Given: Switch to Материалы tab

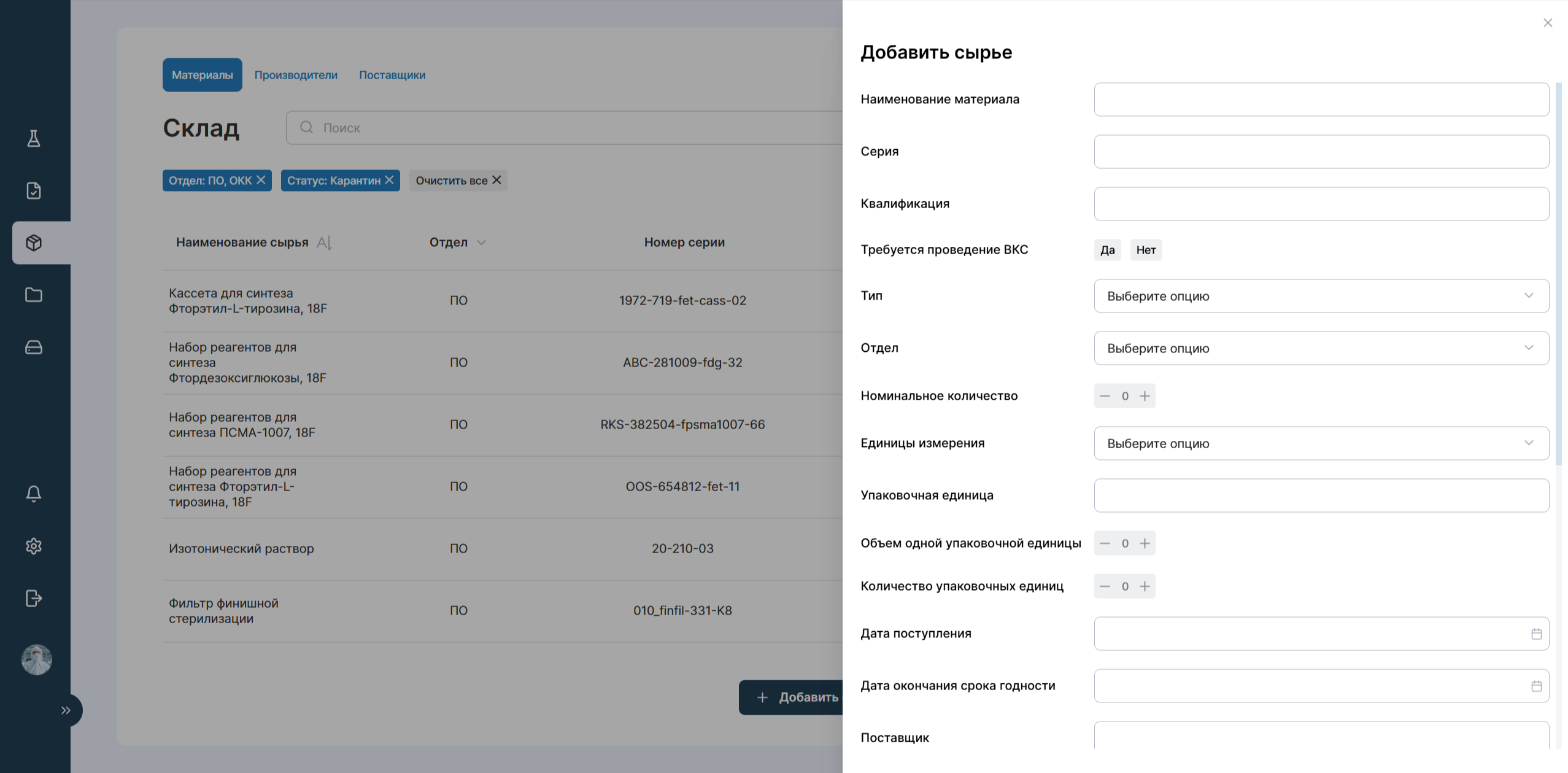Looking at the screenshot, I should pyautogui.click(x=203, y=75).
